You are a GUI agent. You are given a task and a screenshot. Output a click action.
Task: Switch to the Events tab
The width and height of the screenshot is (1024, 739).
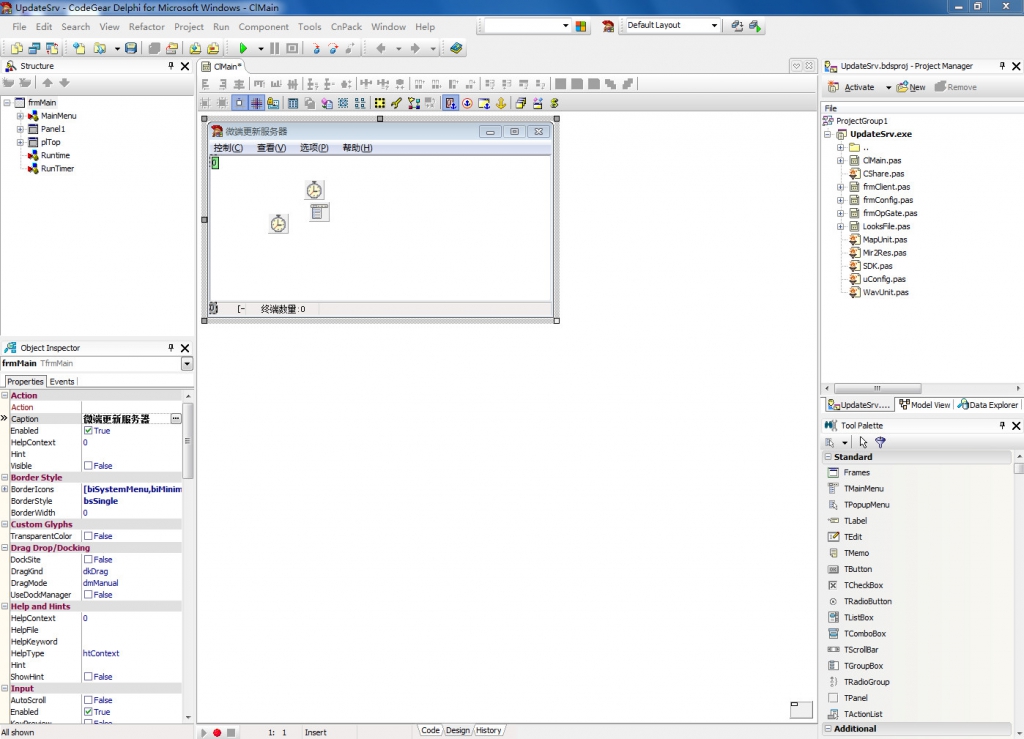(x=62, y=381)
